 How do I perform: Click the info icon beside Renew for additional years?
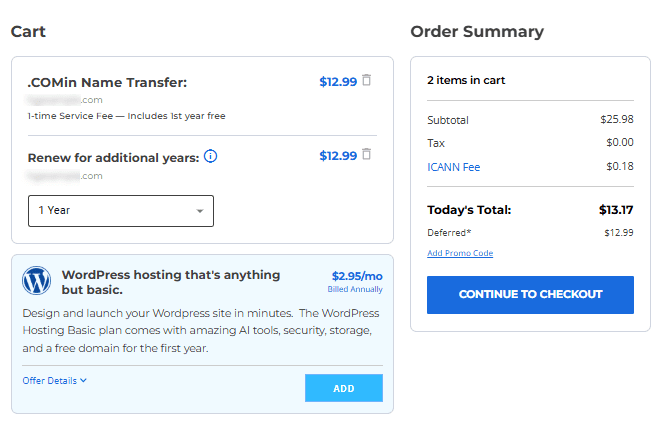(211, 156)
